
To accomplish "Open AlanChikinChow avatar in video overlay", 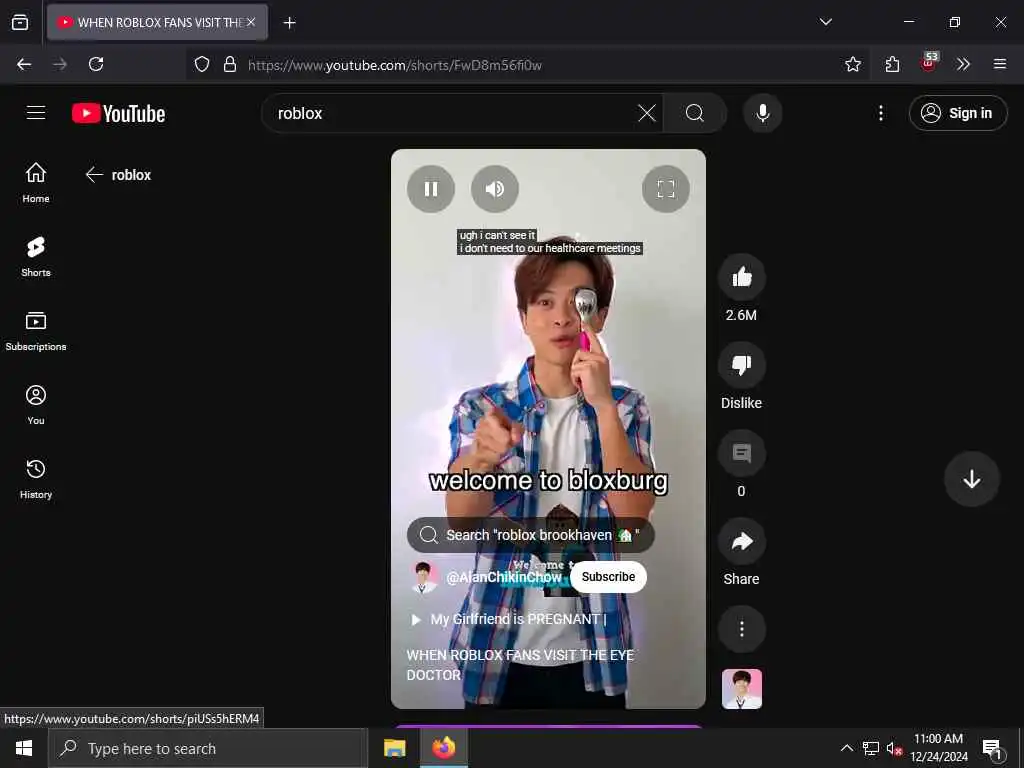I will coord(424,577).
